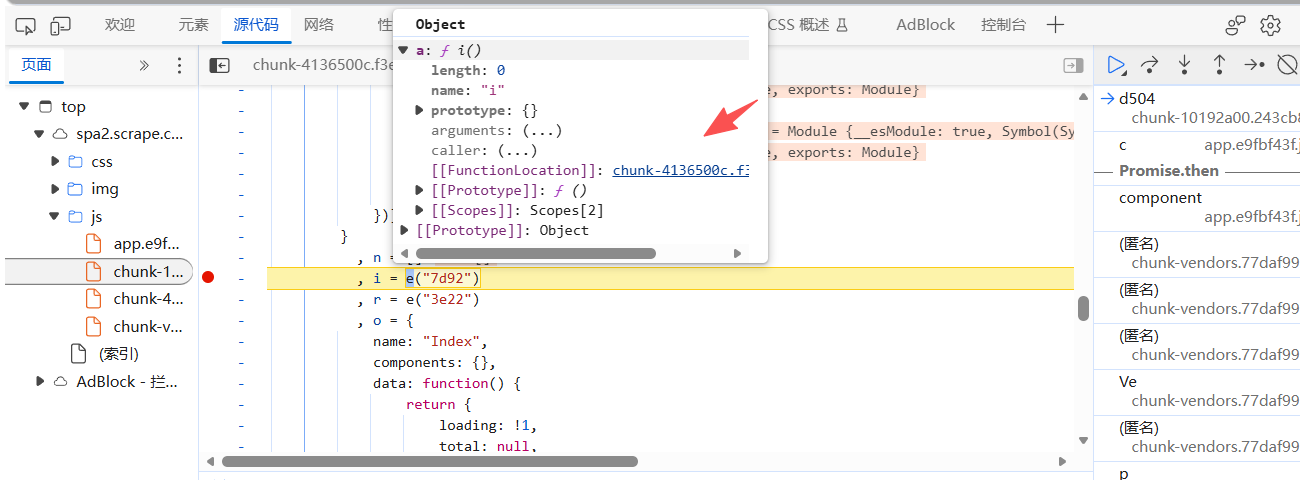Click editor scrollbar up arrow

[1083, 97]
